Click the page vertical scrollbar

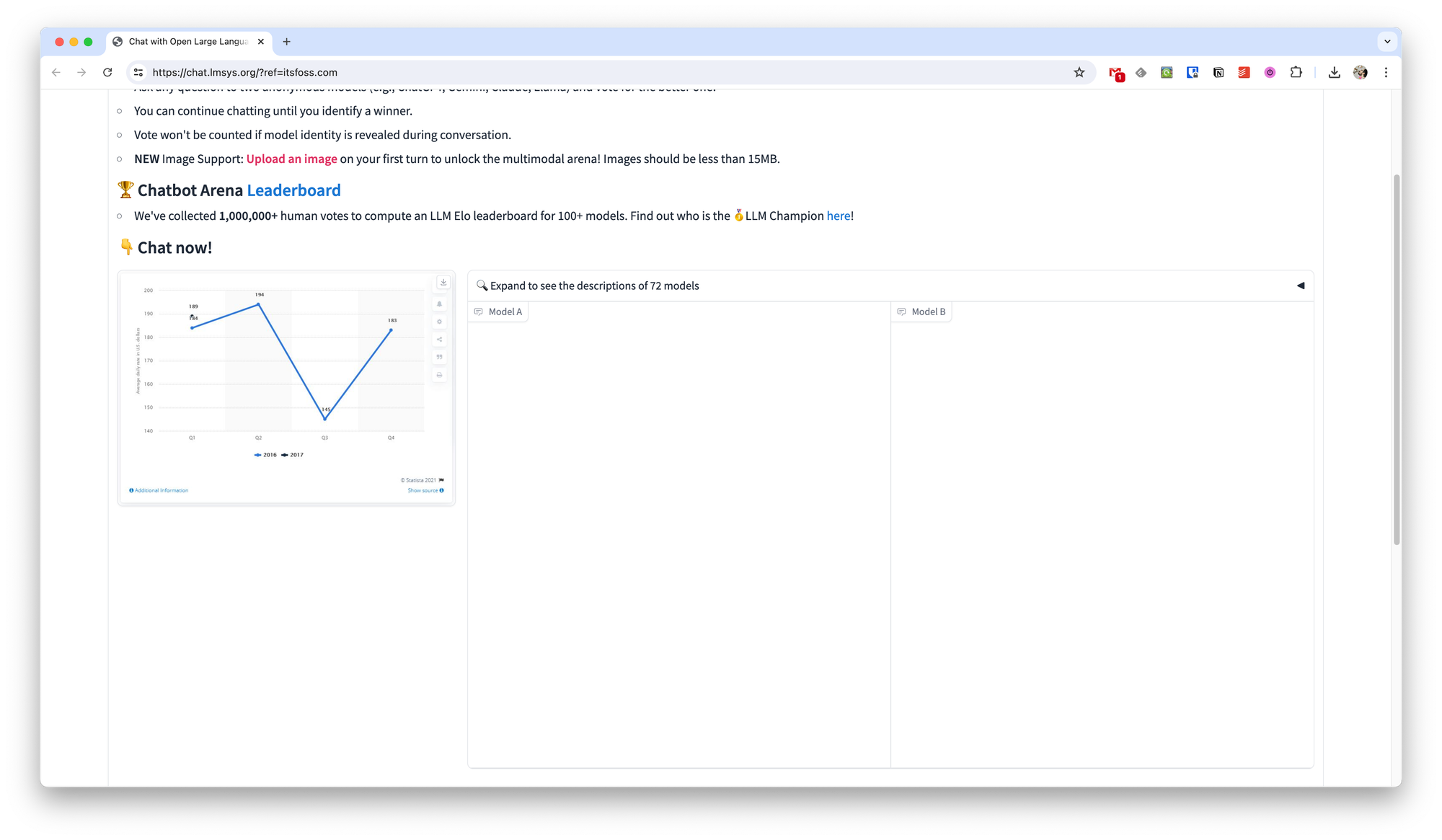pos(1397,361)
